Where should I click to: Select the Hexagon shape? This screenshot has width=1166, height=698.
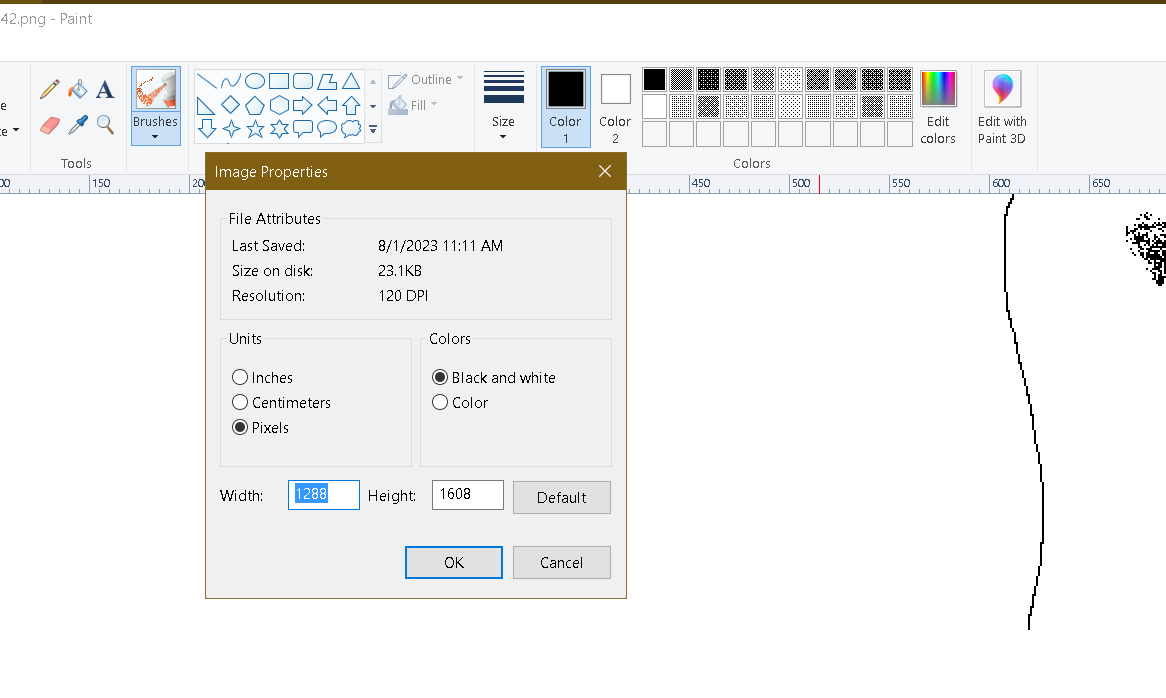click(279, 105)
